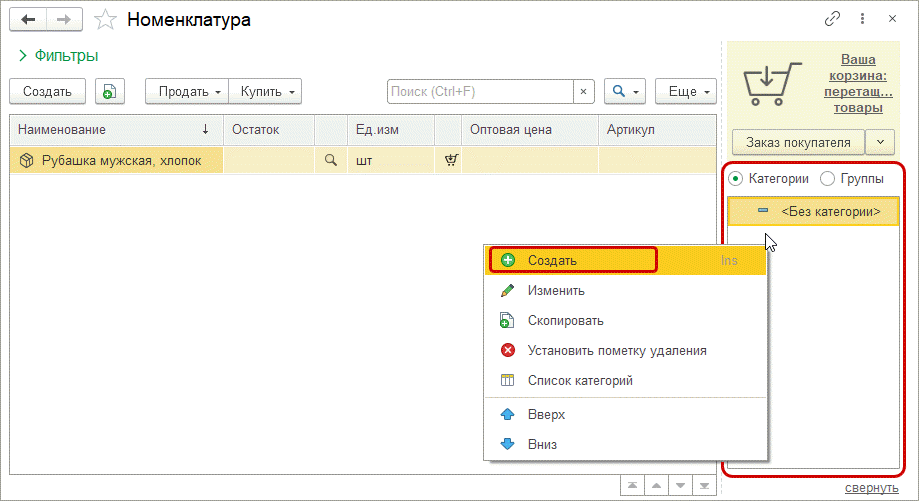Open the Продать dropdown
This screenshot has width=919, height=501.
click(x=188, y=91)
